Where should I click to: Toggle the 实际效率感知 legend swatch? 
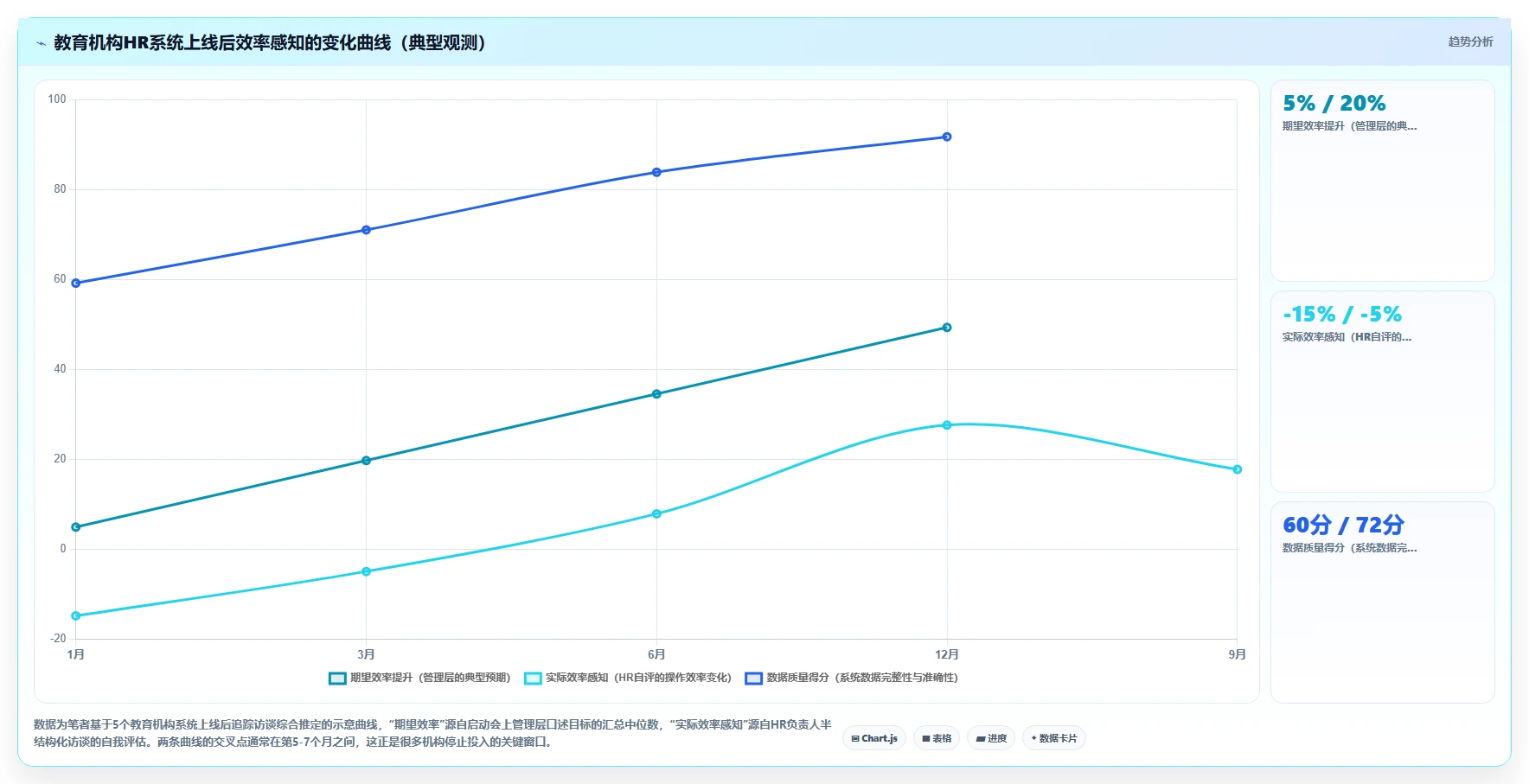pos(533,679)
